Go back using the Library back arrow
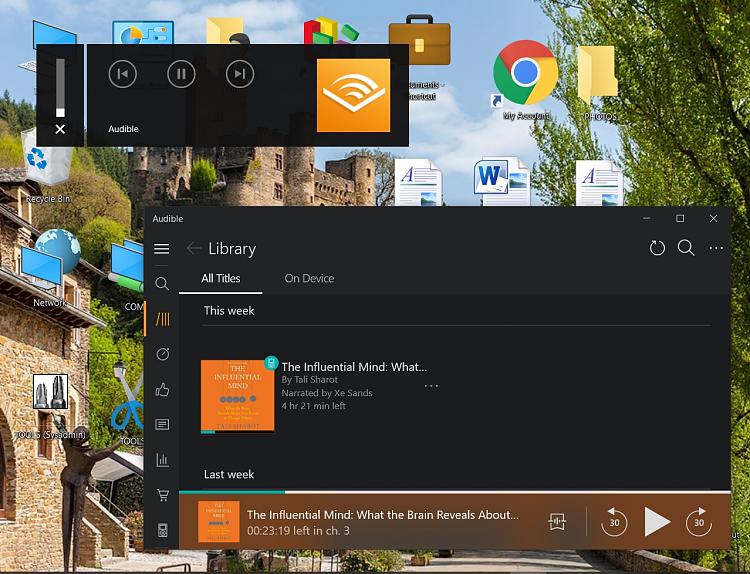Viewport: 750px width, 574px height. pos(194,248)
